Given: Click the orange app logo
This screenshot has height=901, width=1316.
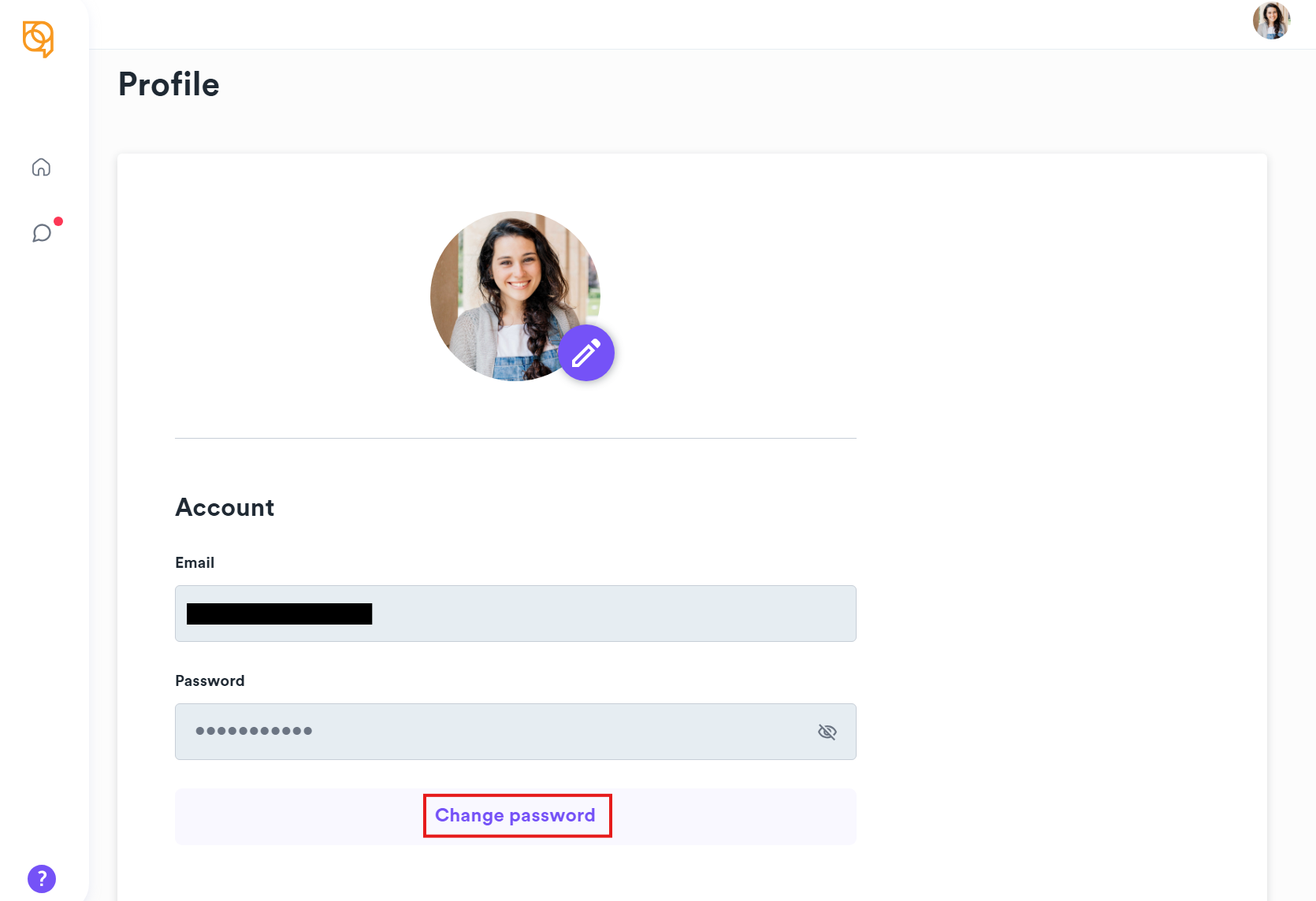Looking at the screenshot, I should pos(38,39).
